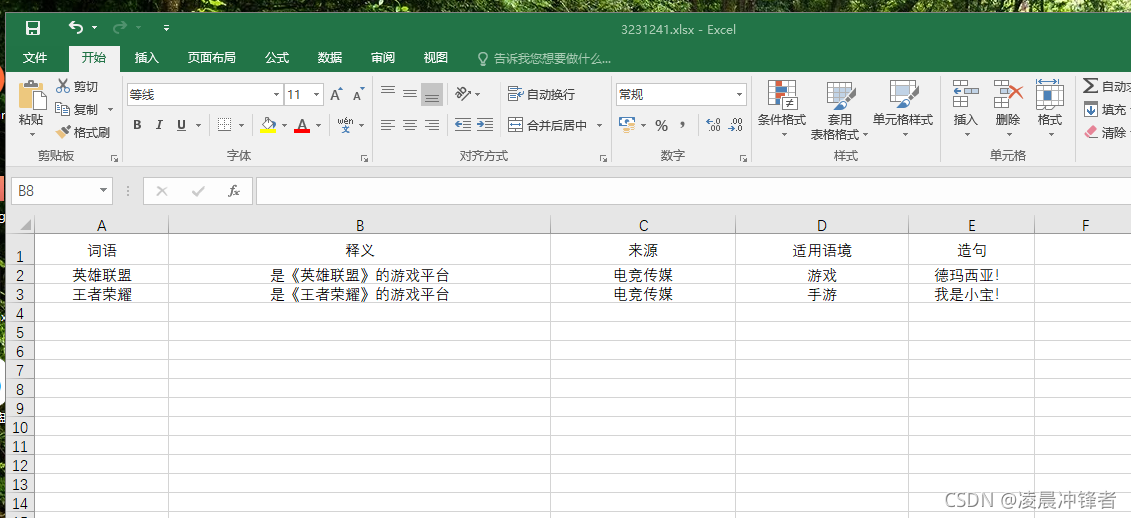The height and width of the screenshot is (518, 1131).
Task: Save the workbook with the floppy icon
Action: coord(32,28)
